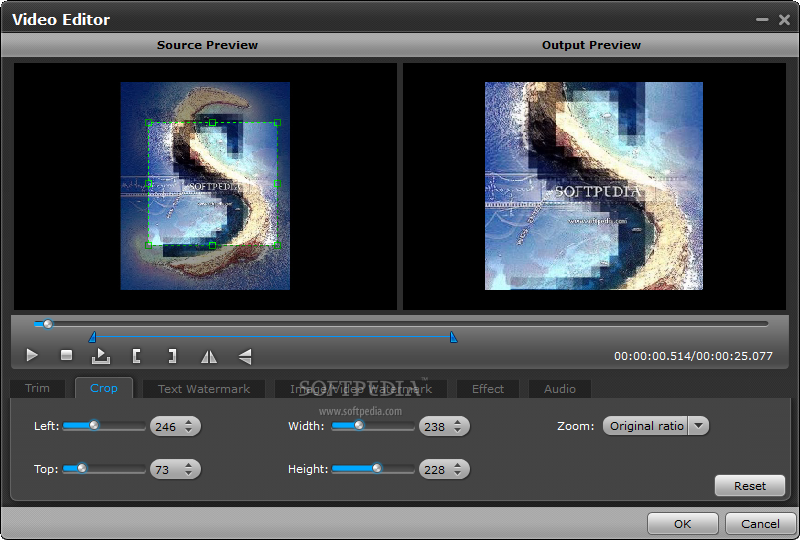Cancel the video edits
This screenshot has width=800, height=540.
(x=760, y=524)
